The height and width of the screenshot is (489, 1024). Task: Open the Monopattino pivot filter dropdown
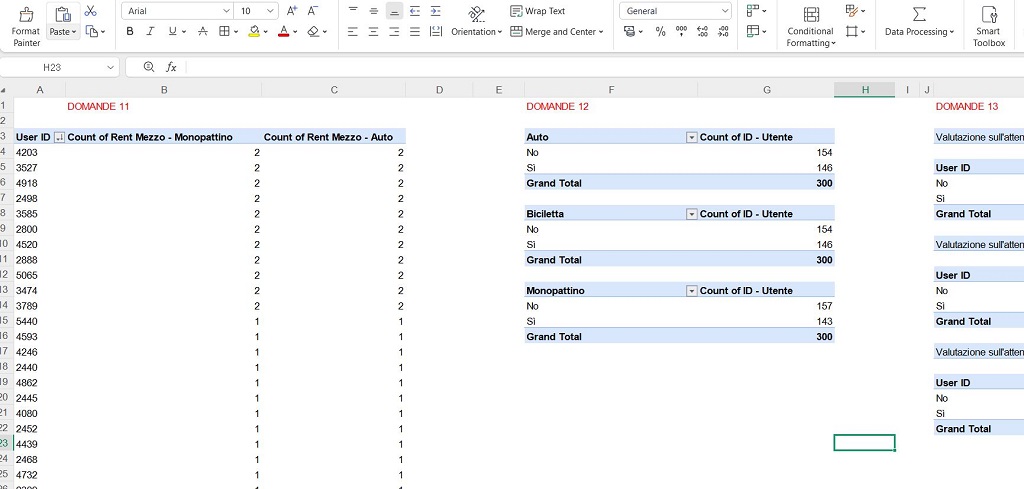[692, 291]
